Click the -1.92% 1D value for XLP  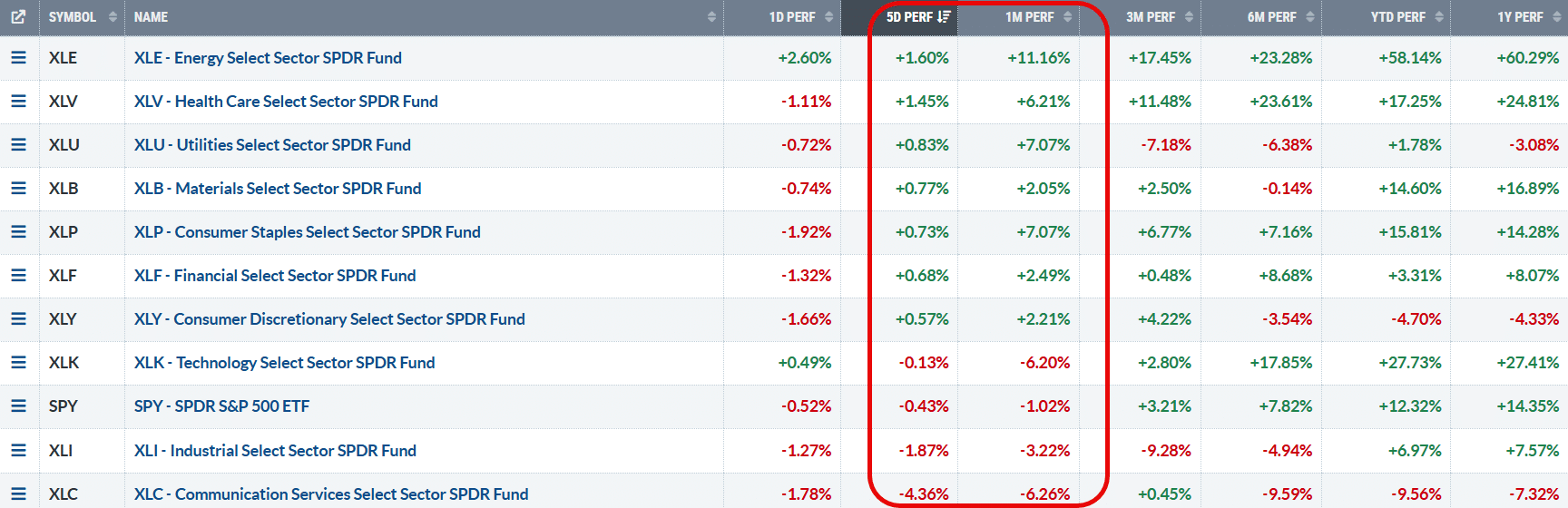[x=806, y=232]
